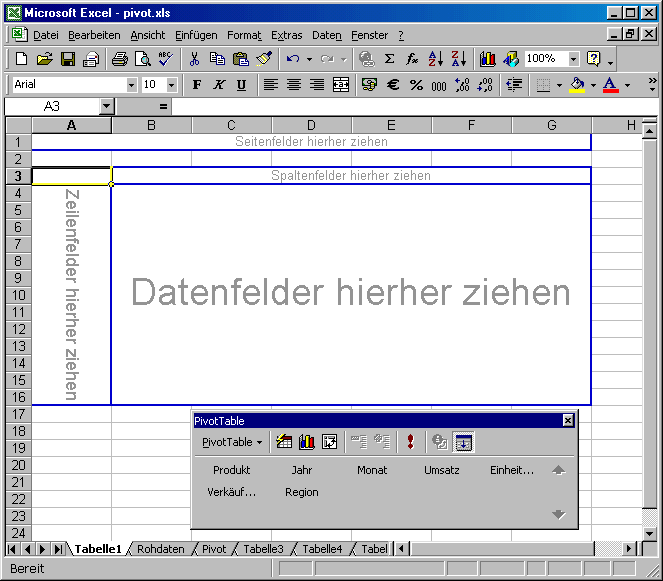Click the Cut scissors icon

[194, 59]
